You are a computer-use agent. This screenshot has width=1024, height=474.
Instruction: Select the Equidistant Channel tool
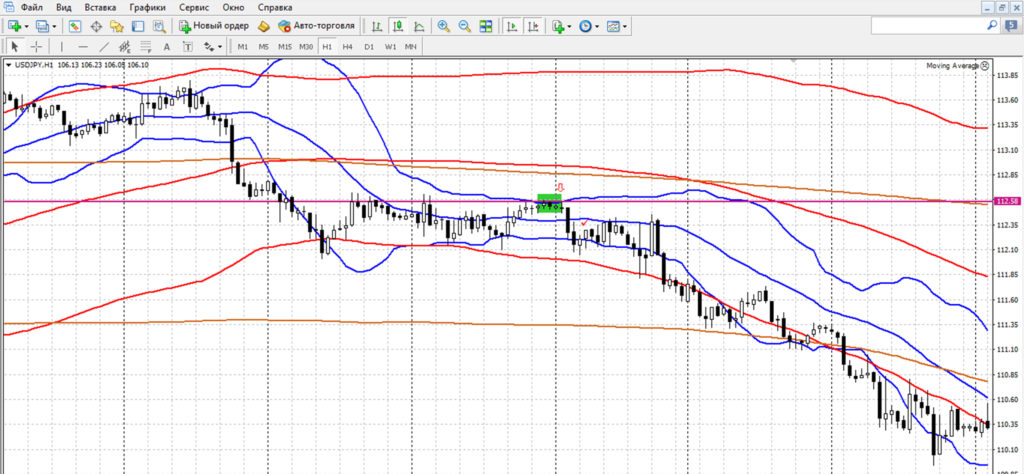(125, 46)
